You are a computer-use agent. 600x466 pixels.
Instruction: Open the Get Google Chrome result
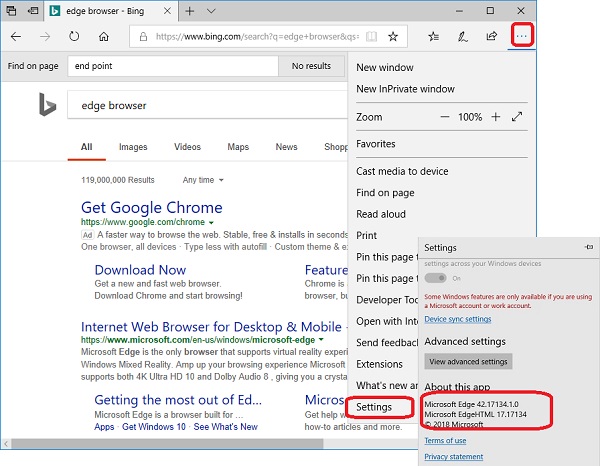pyautogui.click(x=152, y=207)
